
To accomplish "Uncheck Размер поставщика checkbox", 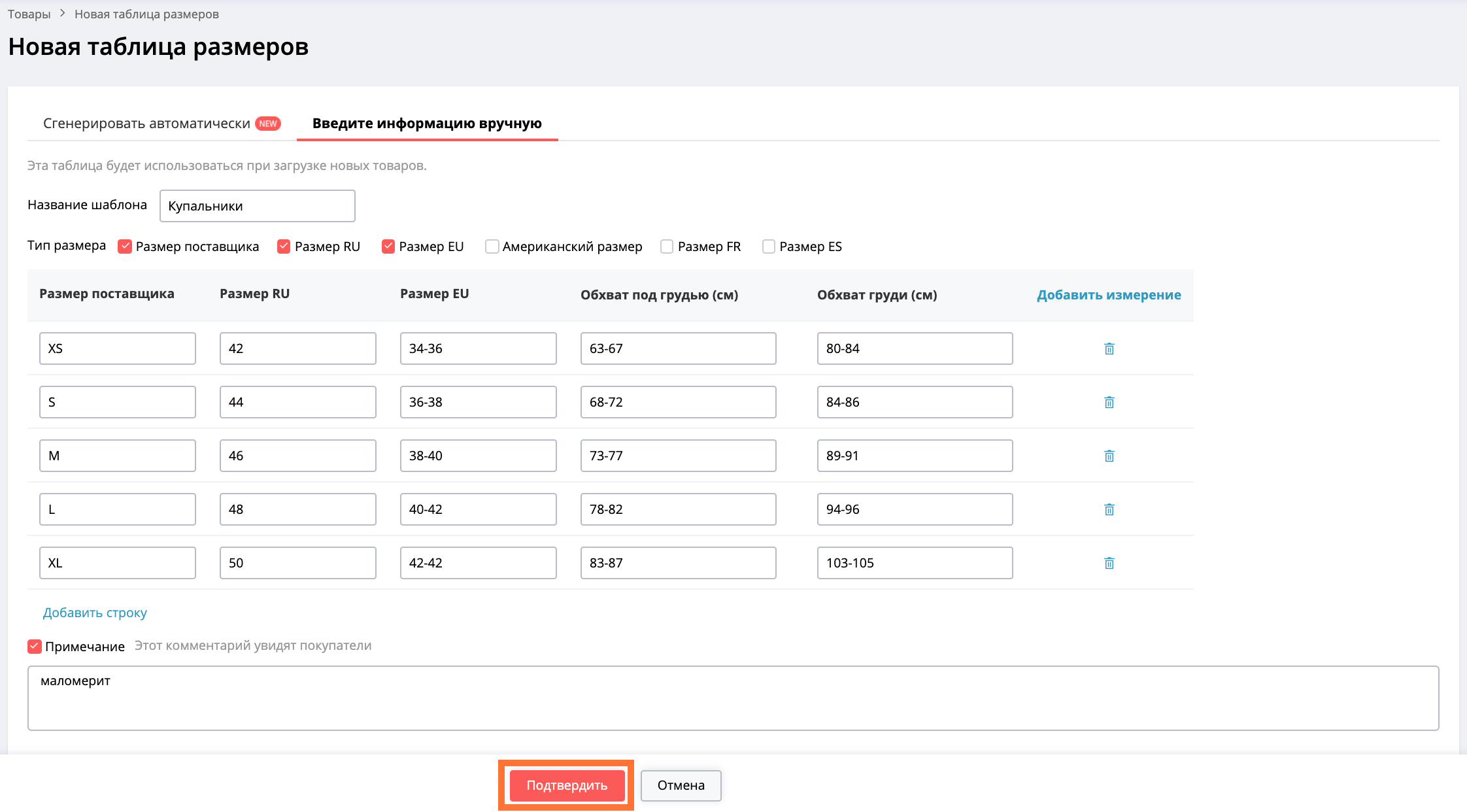I will click(x=125, y=246).
